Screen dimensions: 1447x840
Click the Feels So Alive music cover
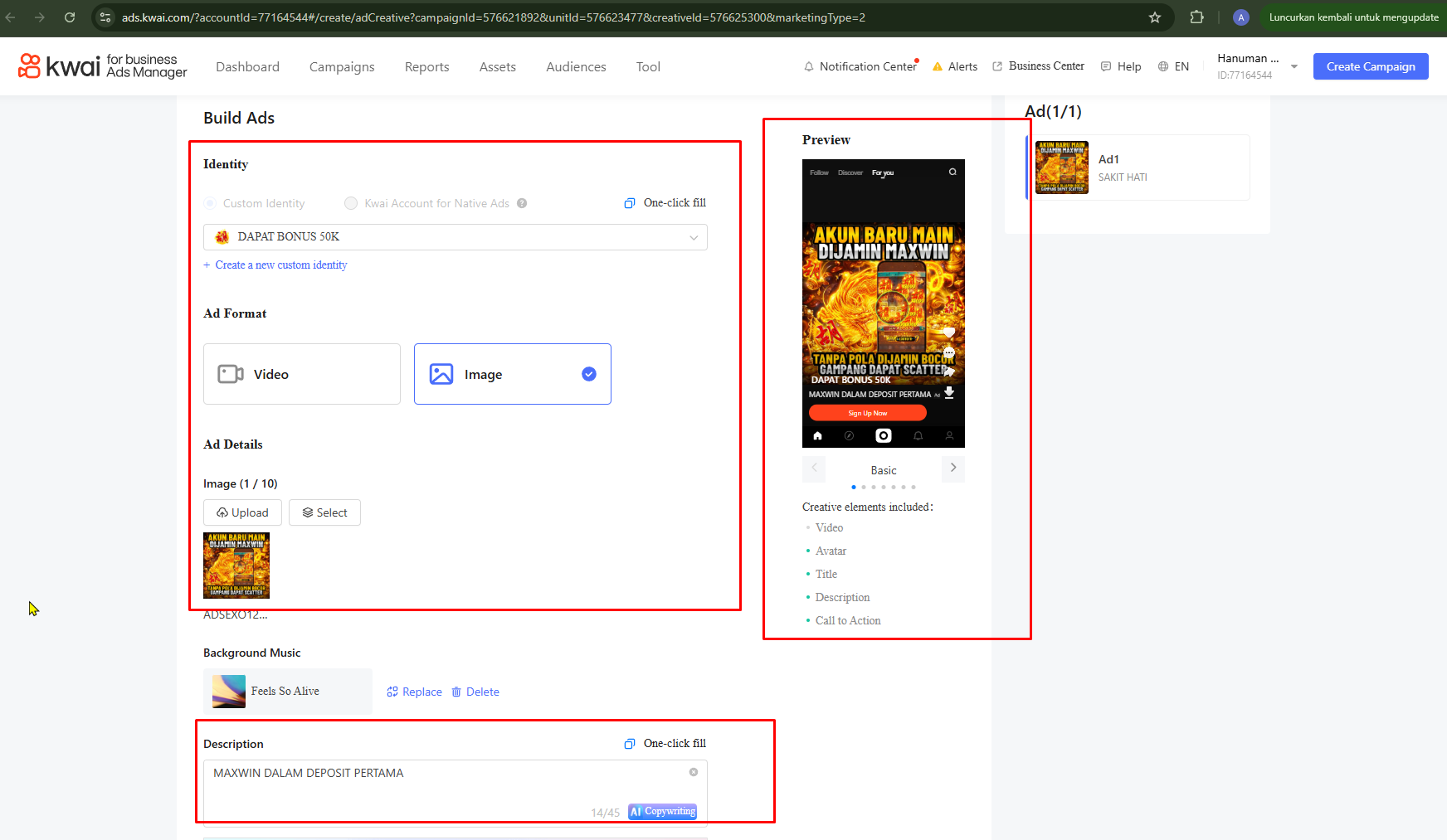(x=229, y=692)
